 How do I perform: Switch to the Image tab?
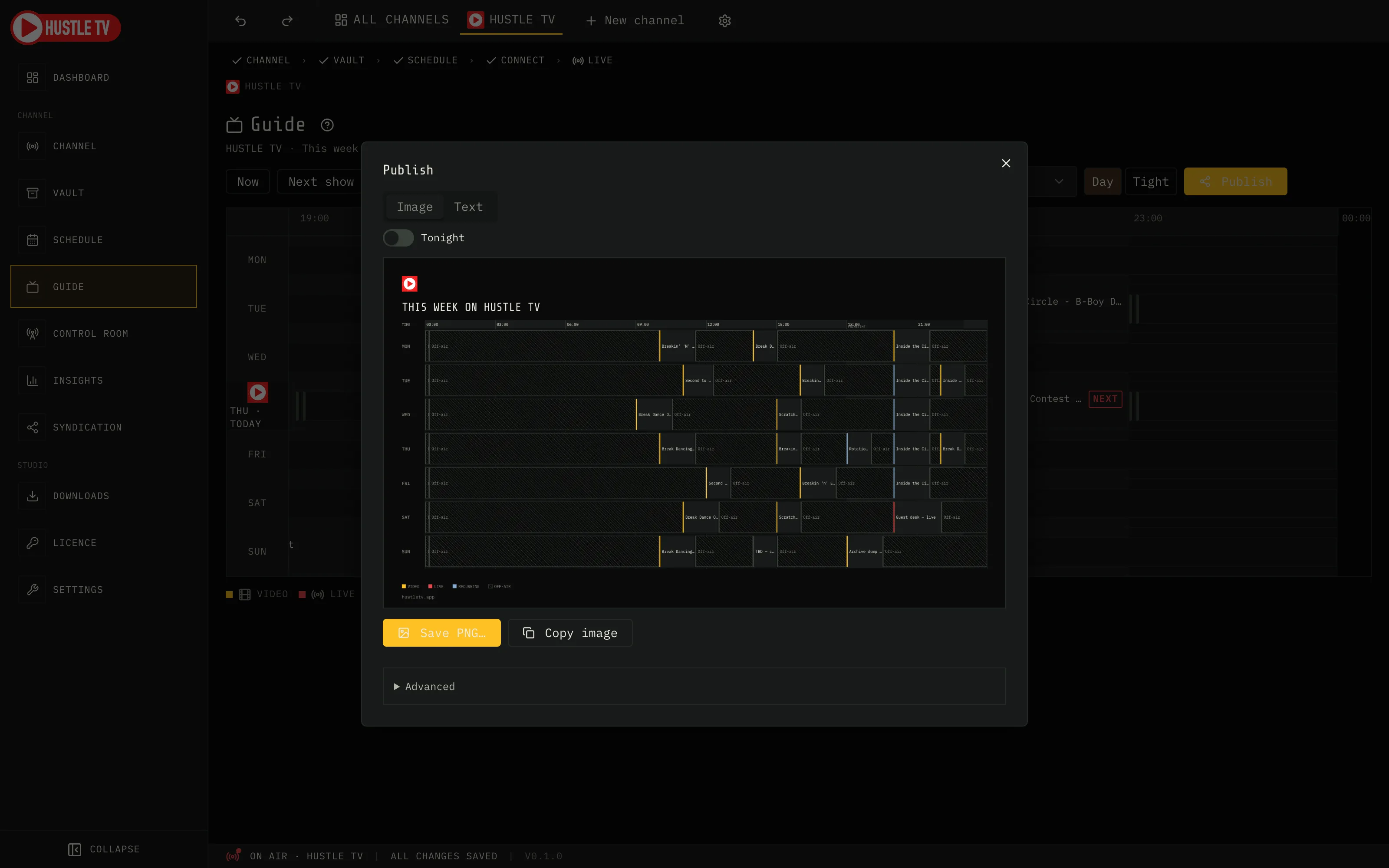(415, 207)
